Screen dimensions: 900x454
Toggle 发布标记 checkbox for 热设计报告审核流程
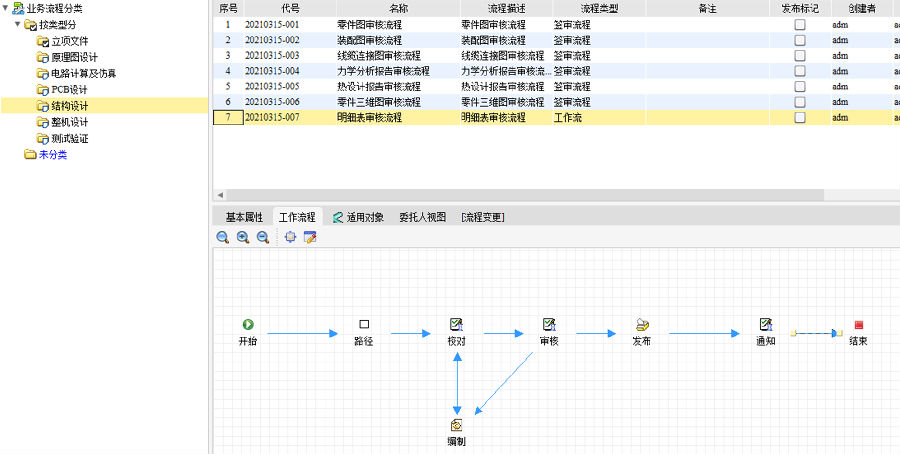click(x=800, y=87)
